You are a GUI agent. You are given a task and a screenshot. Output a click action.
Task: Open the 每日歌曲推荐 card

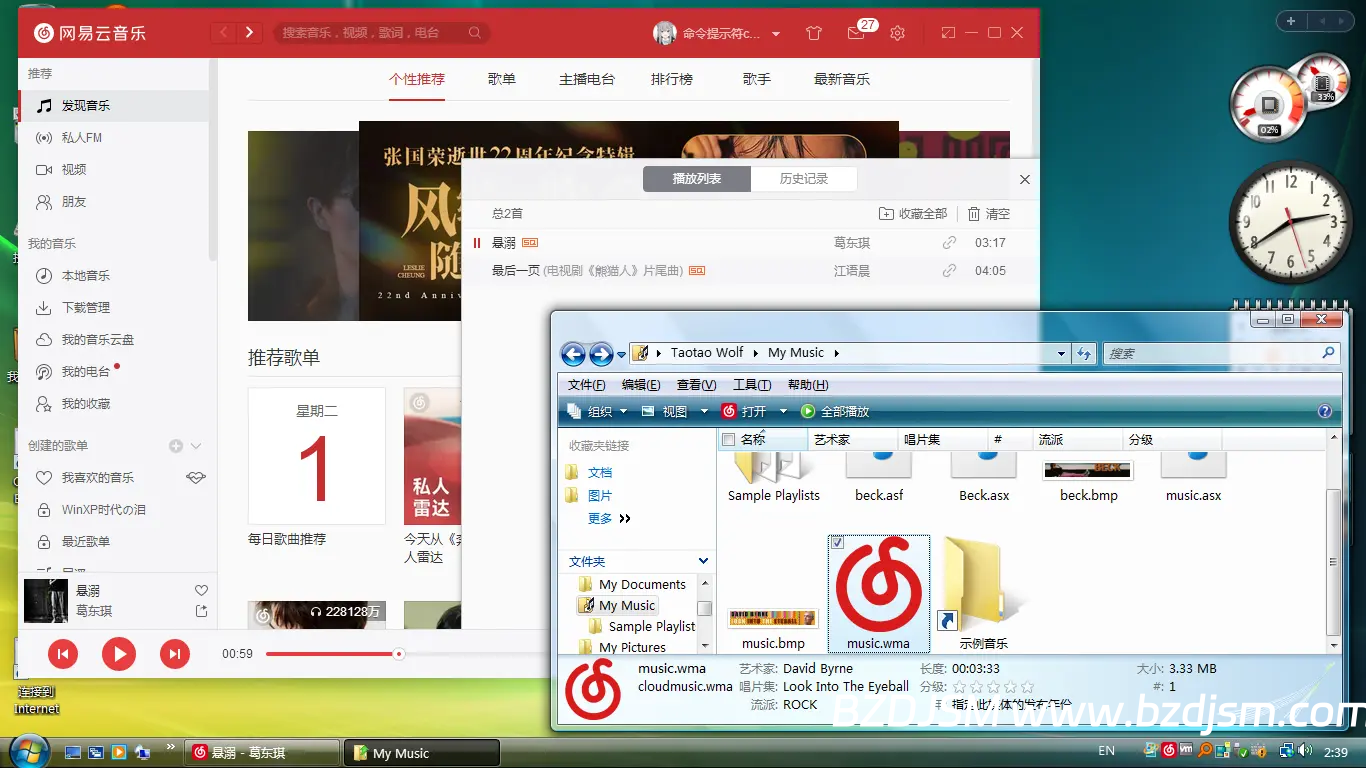(317, 456)
